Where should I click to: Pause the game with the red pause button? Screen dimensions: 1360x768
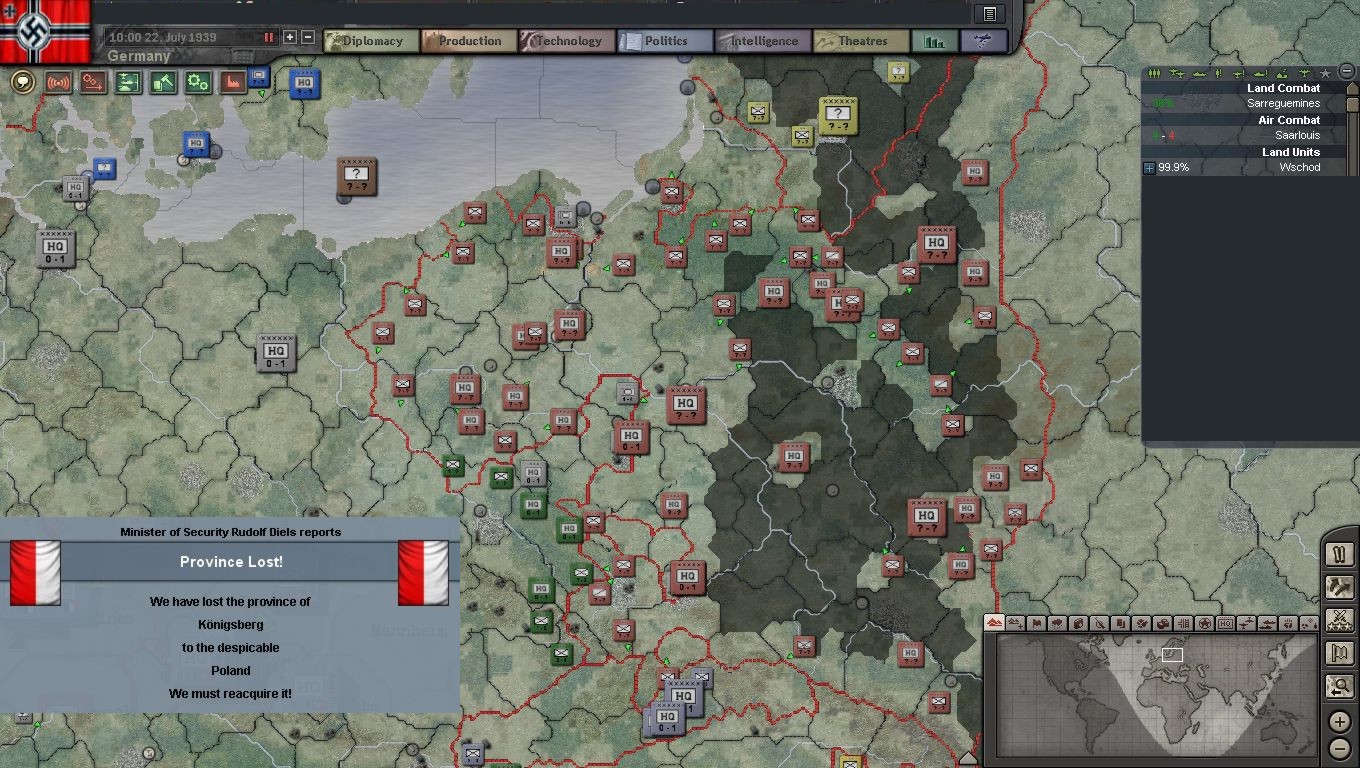point(268,37)
